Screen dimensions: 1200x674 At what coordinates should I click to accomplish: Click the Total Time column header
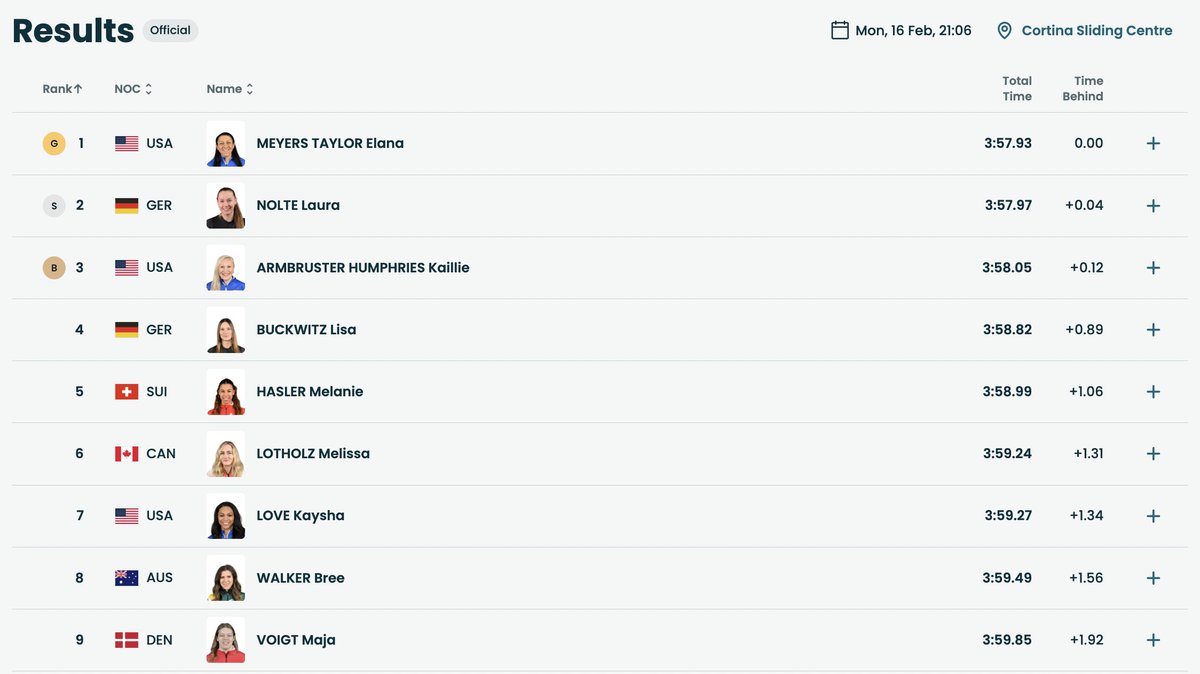1017,89
